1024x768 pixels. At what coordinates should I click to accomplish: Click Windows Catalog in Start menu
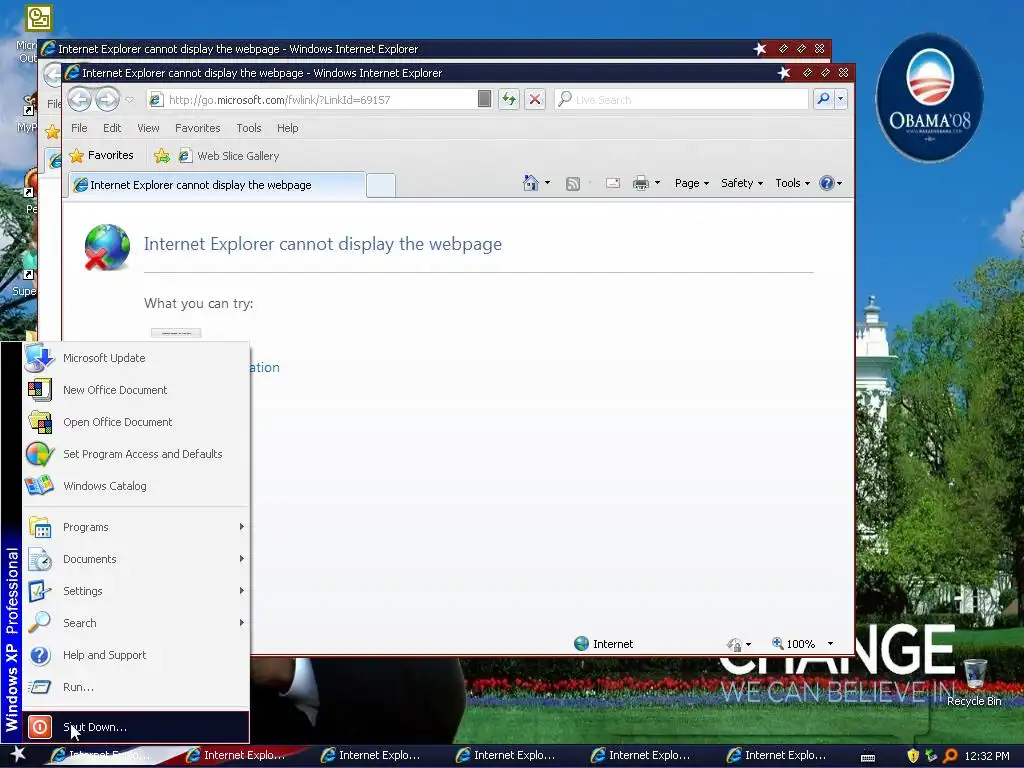click(136, 486)
